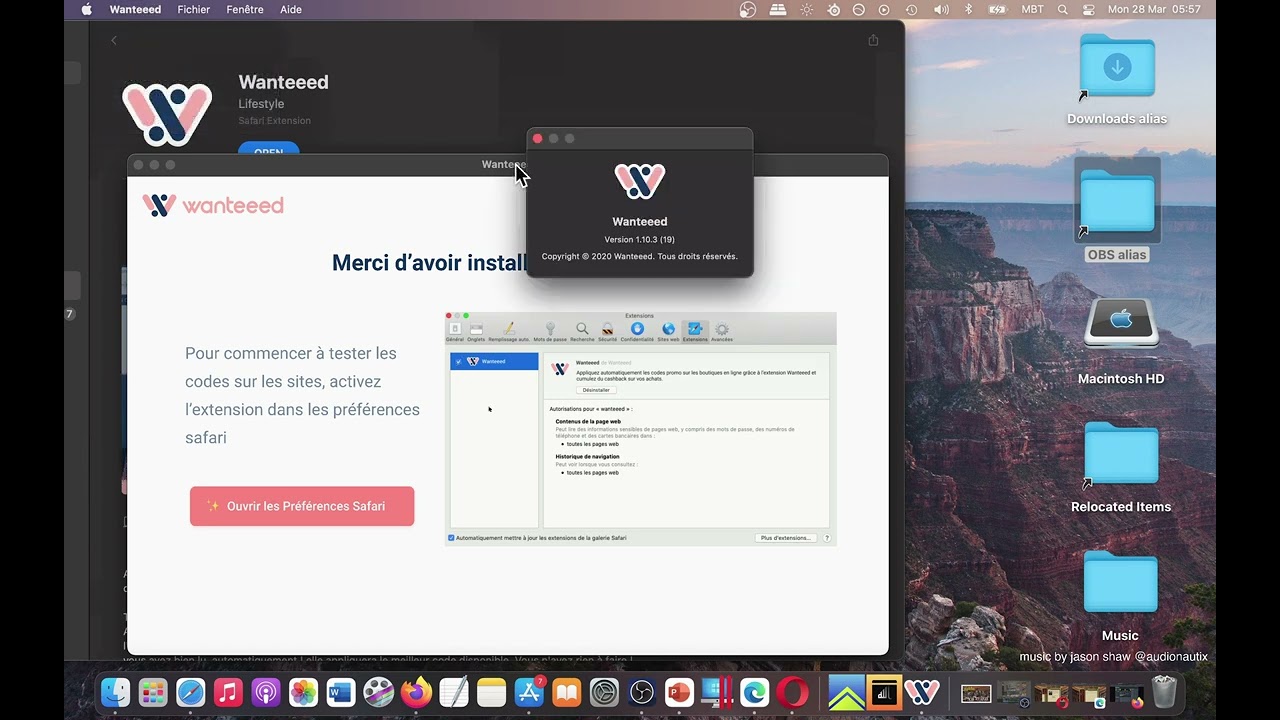Image resolution: width=1280 pixels, height=720 pixels.
Task: Click brightness sun icon in menu bar
Action: tap(807, 9)
